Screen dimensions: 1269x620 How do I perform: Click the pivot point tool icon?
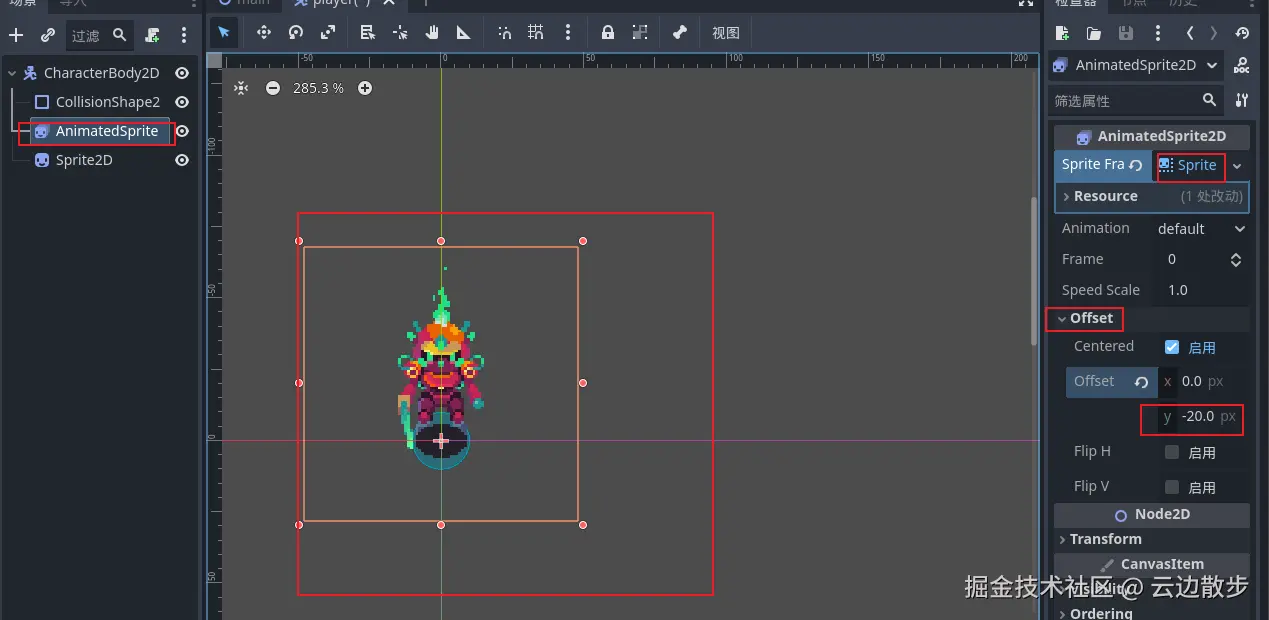click(x=400, y=32)
